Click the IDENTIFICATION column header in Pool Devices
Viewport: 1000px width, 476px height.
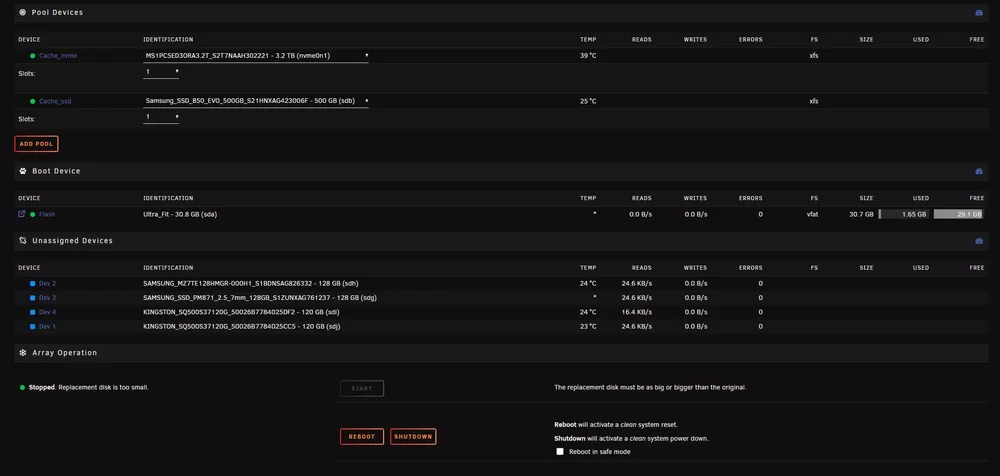168,40
